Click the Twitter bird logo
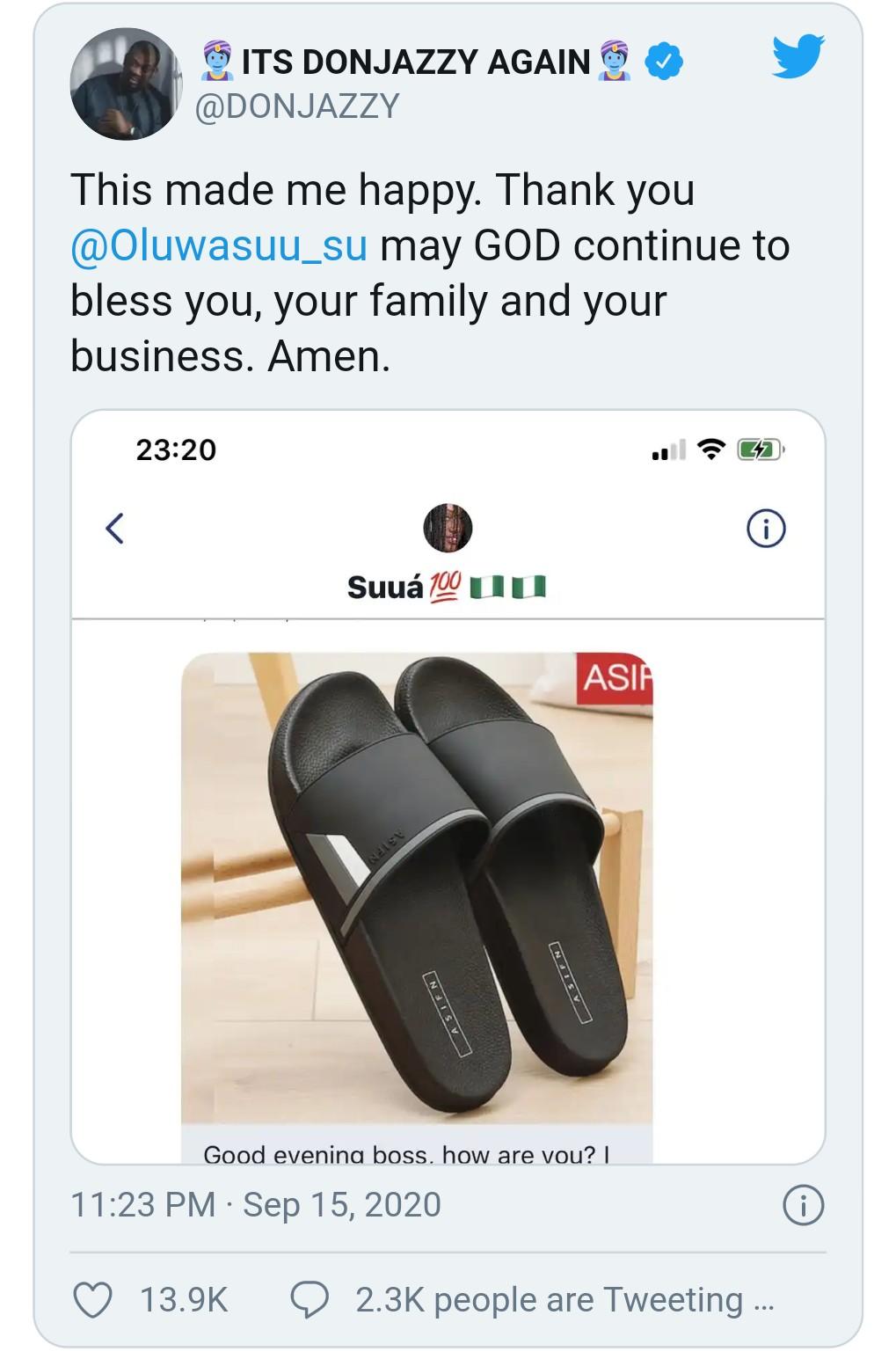Screen dimensions: 896x1359 [798, 56]
